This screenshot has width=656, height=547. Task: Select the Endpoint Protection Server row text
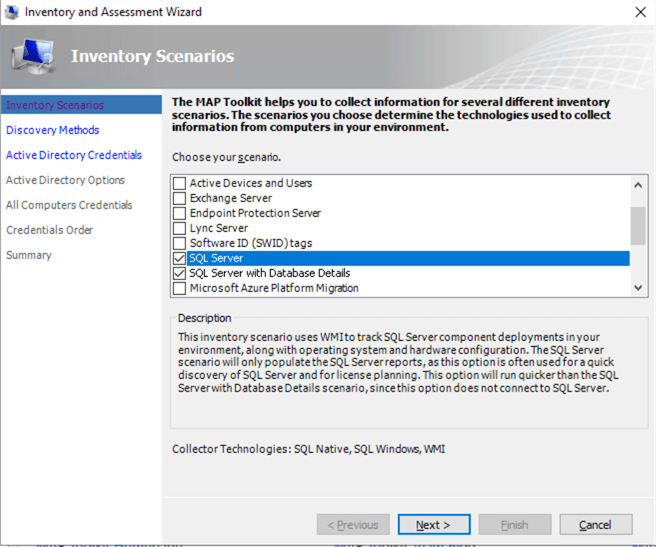tap(255, 213)
